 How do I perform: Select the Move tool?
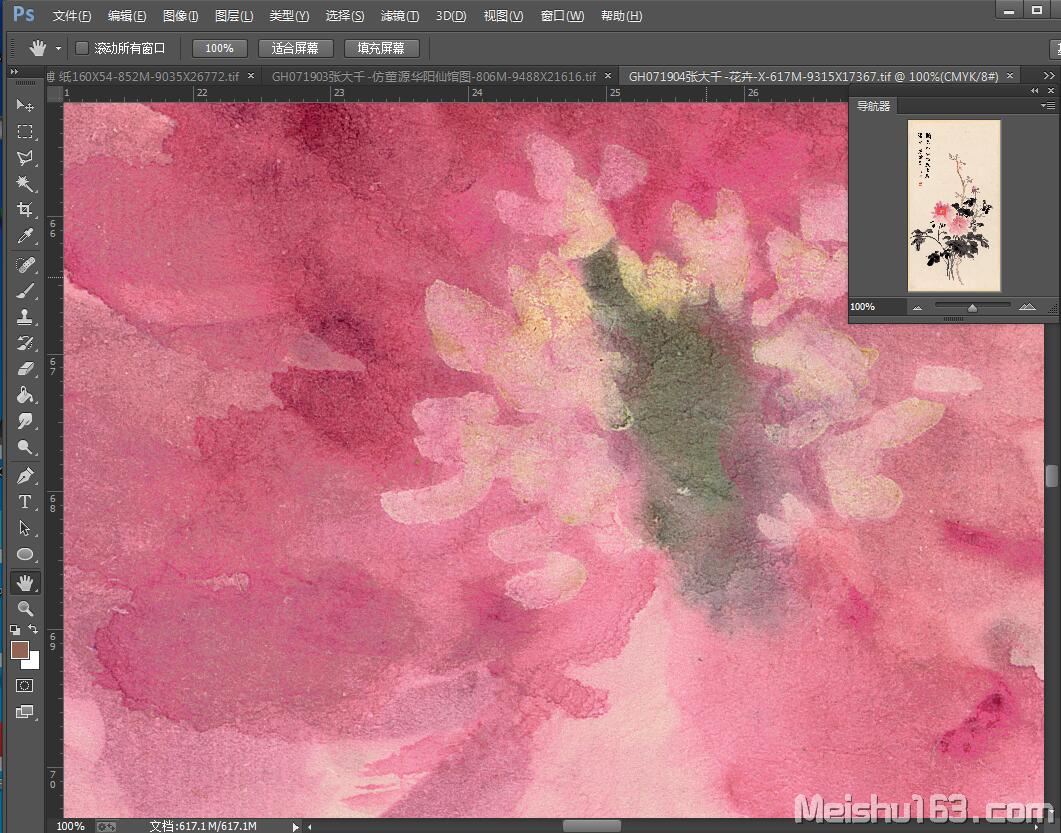pyautogui.click(x=25, y=105)
